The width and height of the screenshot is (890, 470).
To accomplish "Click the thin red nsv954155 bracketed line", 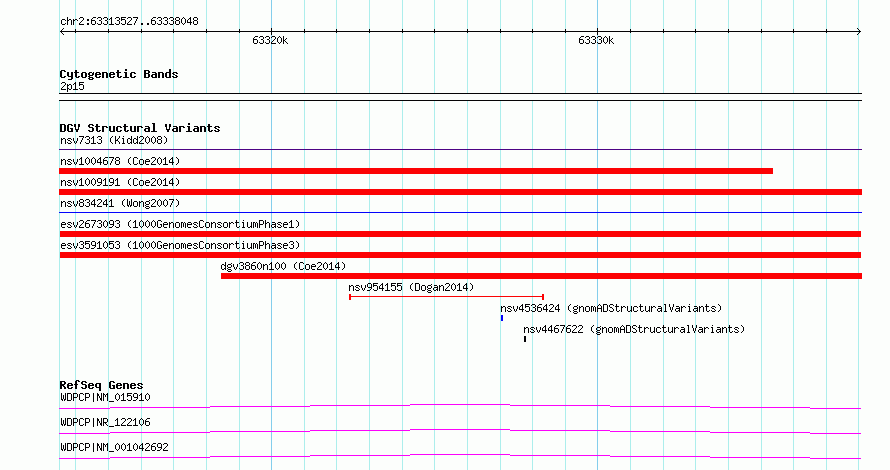I will [447, 297].
